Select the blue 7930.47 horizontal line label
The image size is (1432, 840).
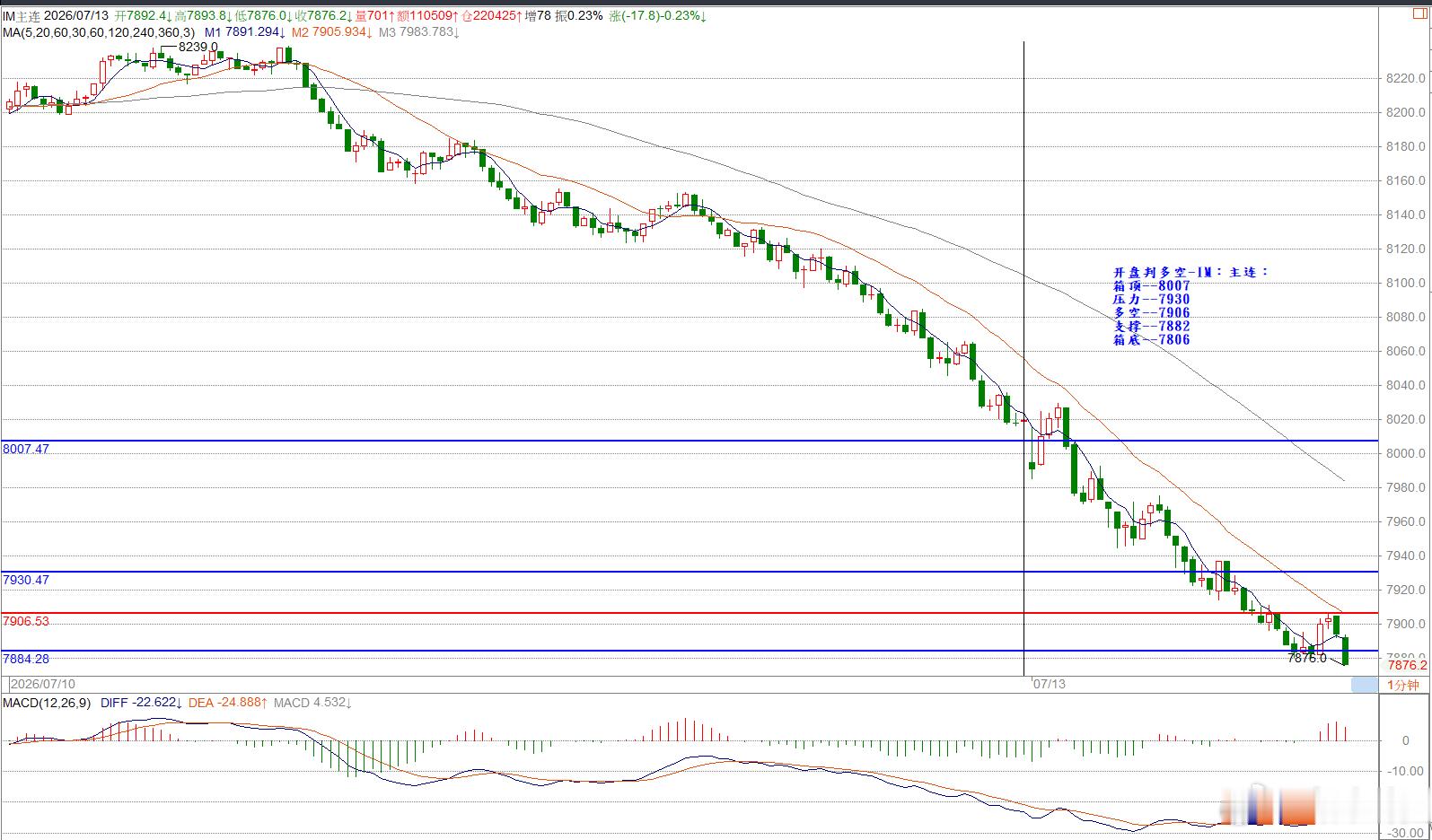pyautogui.click(x=26, y=580)
